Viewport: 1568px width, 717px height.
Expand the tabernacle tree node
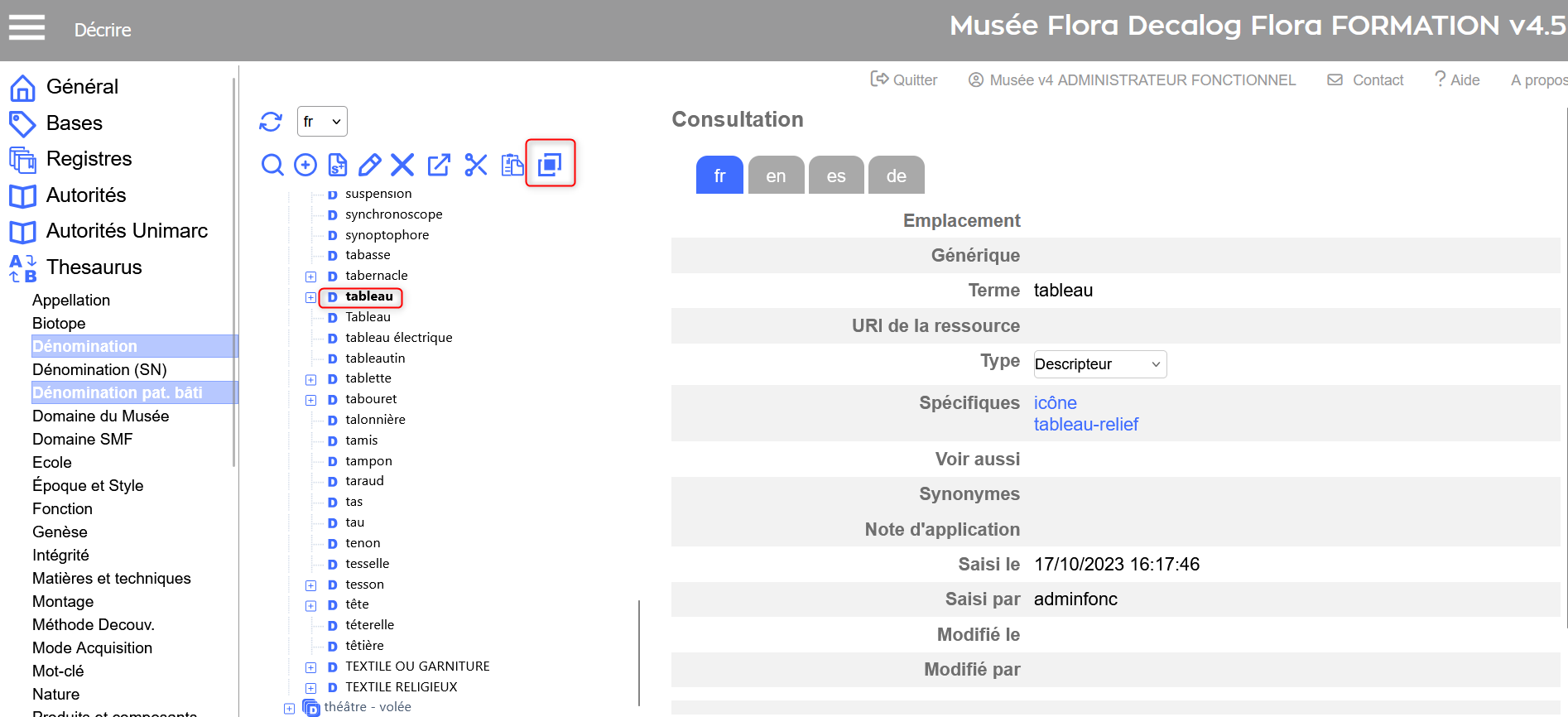311,277
